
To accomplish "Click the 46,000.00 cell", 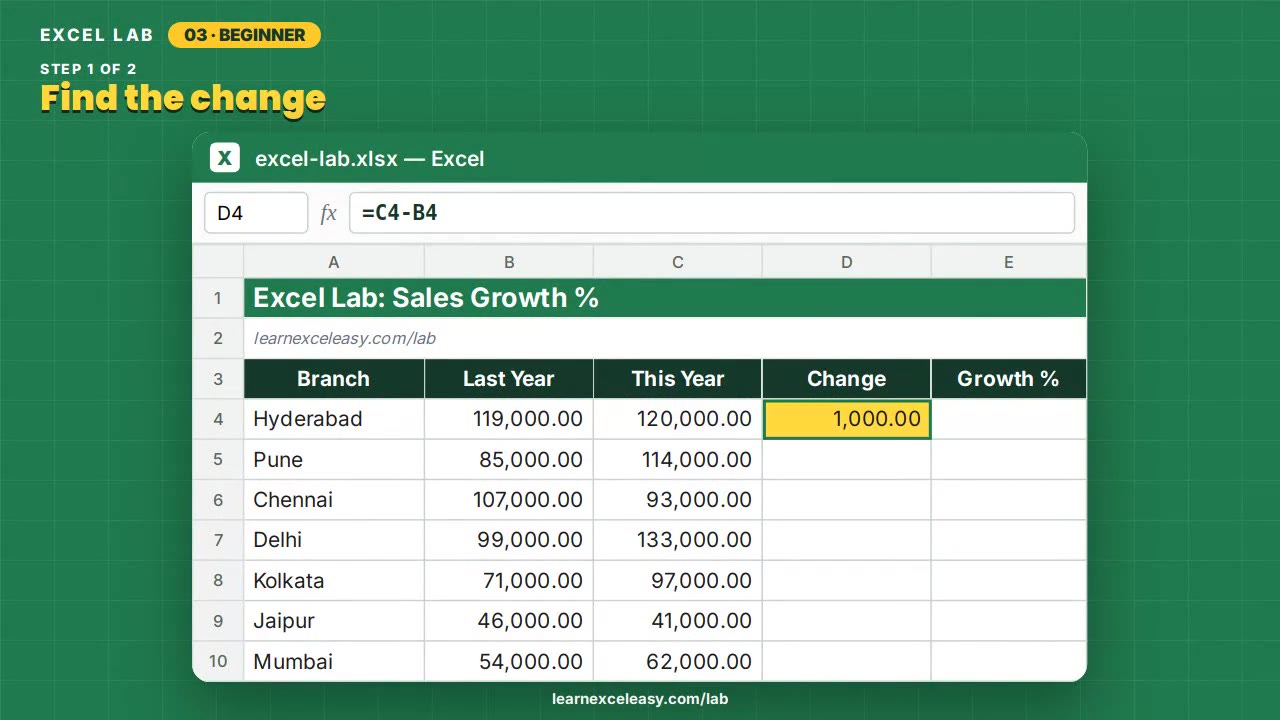I will pyautogui.click(x=509, y=621).
